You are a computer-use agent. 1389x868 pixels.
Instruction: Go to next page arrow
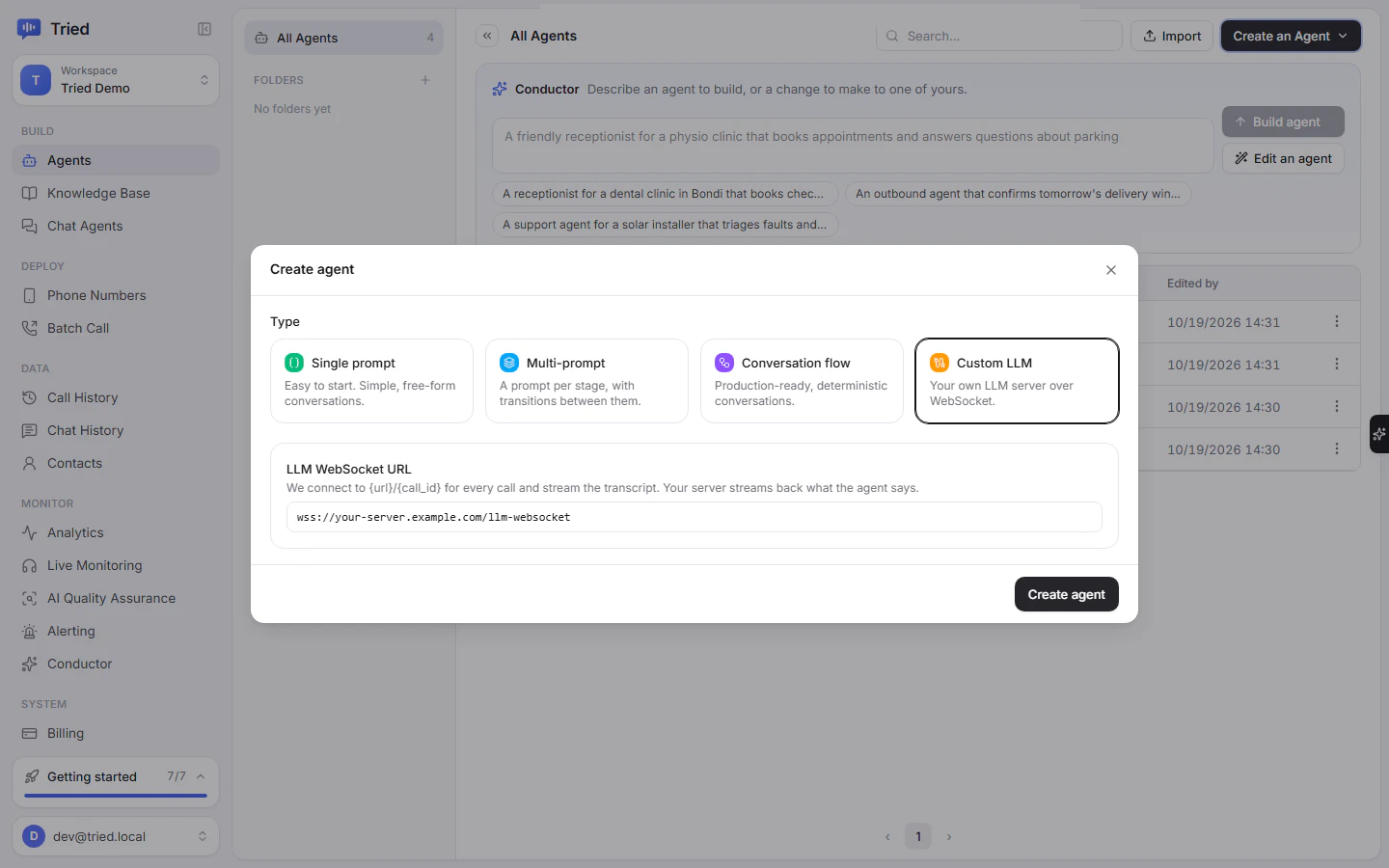pyautogui.click(x=949, y=837)
